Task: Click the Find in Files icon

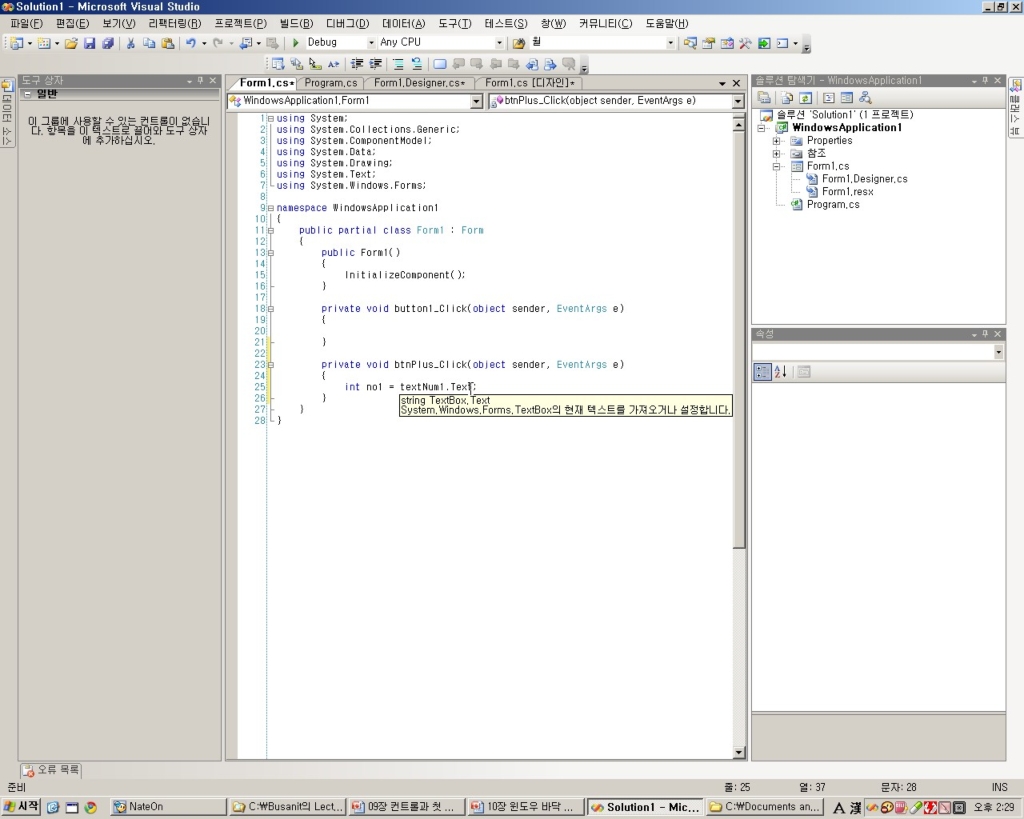Action: tap(519, 43)
